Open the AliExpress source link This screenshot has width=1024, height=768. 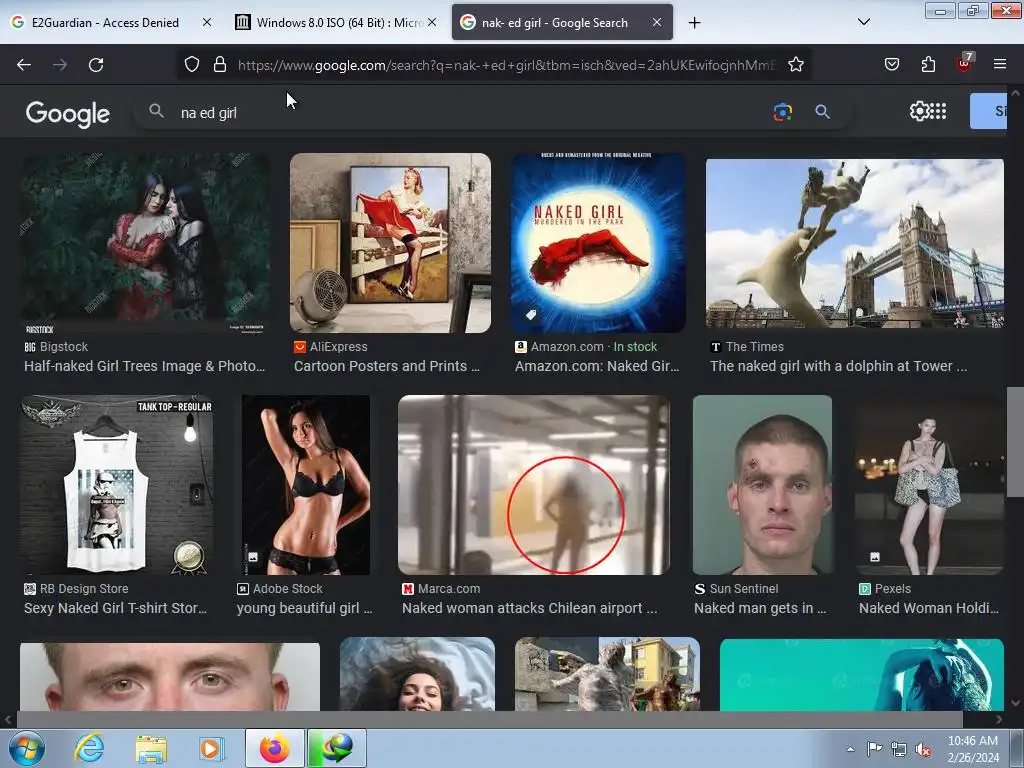[x=330, y=347]
